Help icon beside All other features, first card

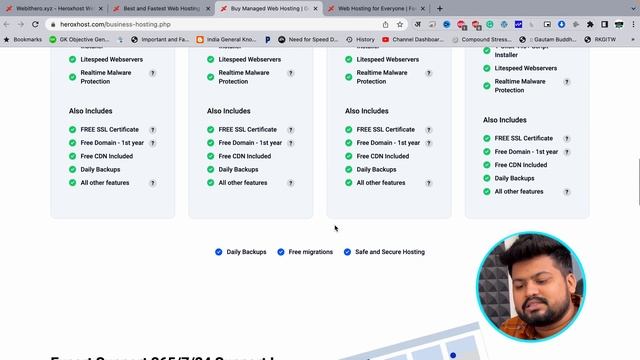(x=153, y=183)
